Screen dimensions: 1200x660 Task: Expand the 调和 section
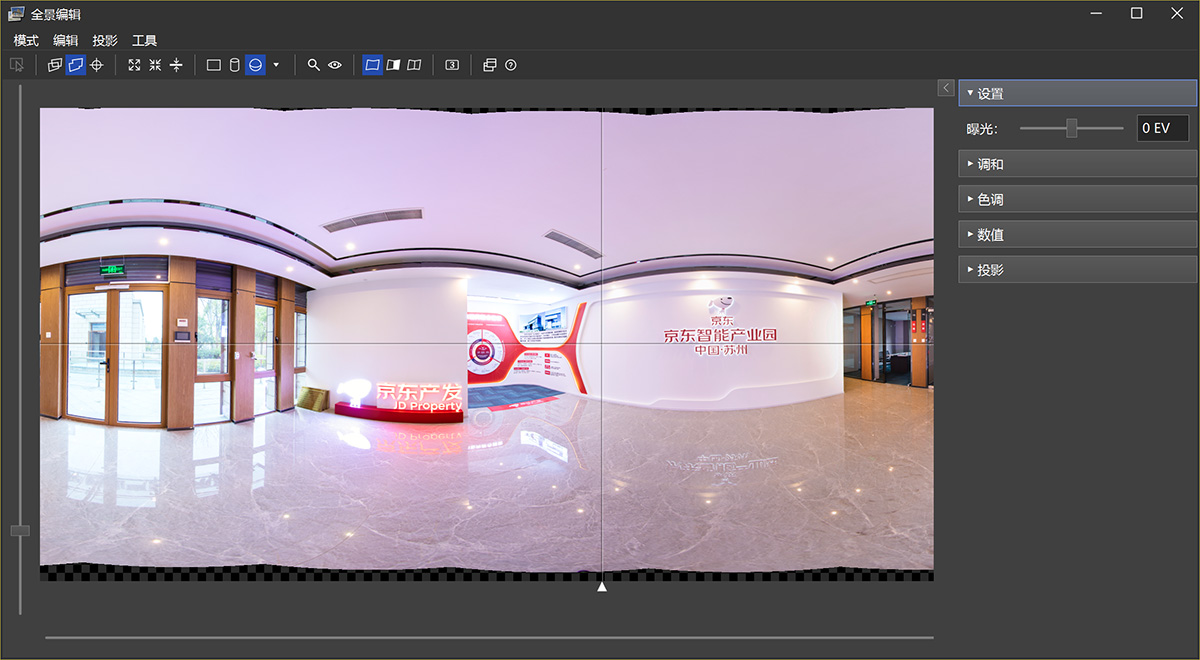(x=1077, y=164)
